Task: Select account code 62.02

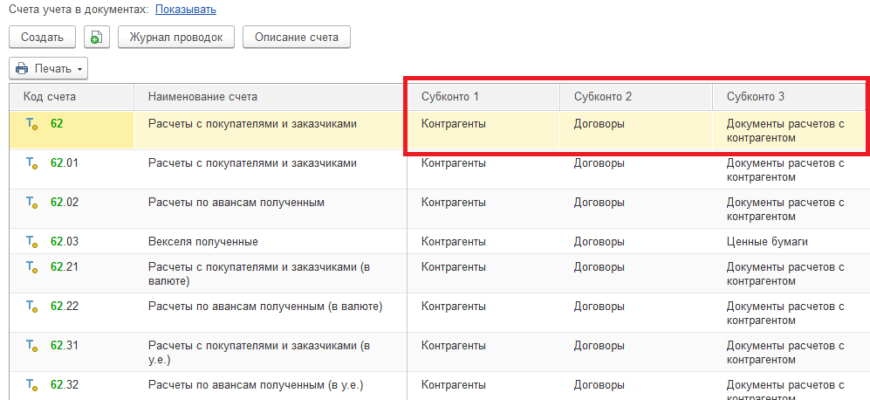Action: click(x=64, y=202)
